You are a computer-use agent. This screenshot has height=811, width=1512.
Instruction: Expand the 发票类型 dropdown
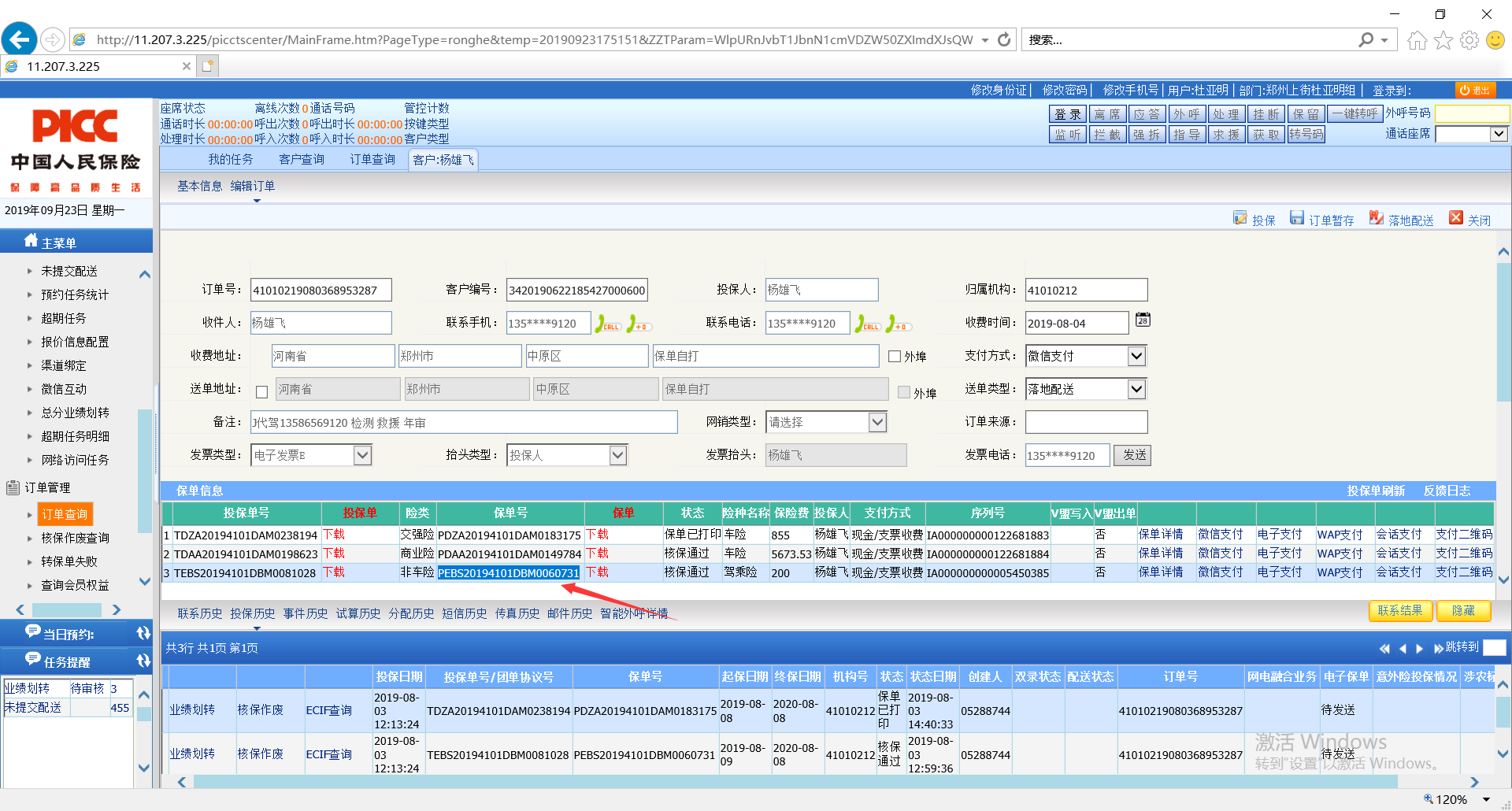(361, 455)
